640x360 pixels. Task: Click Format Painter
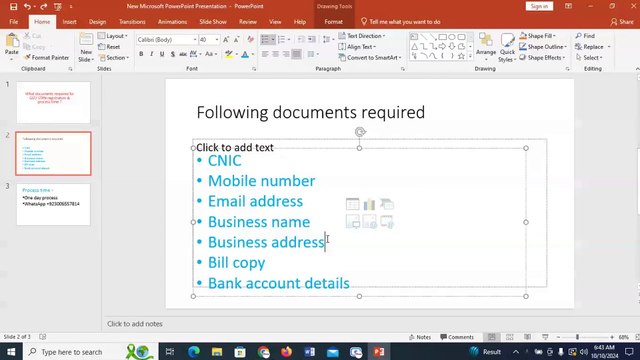click(x=47, y=58)
